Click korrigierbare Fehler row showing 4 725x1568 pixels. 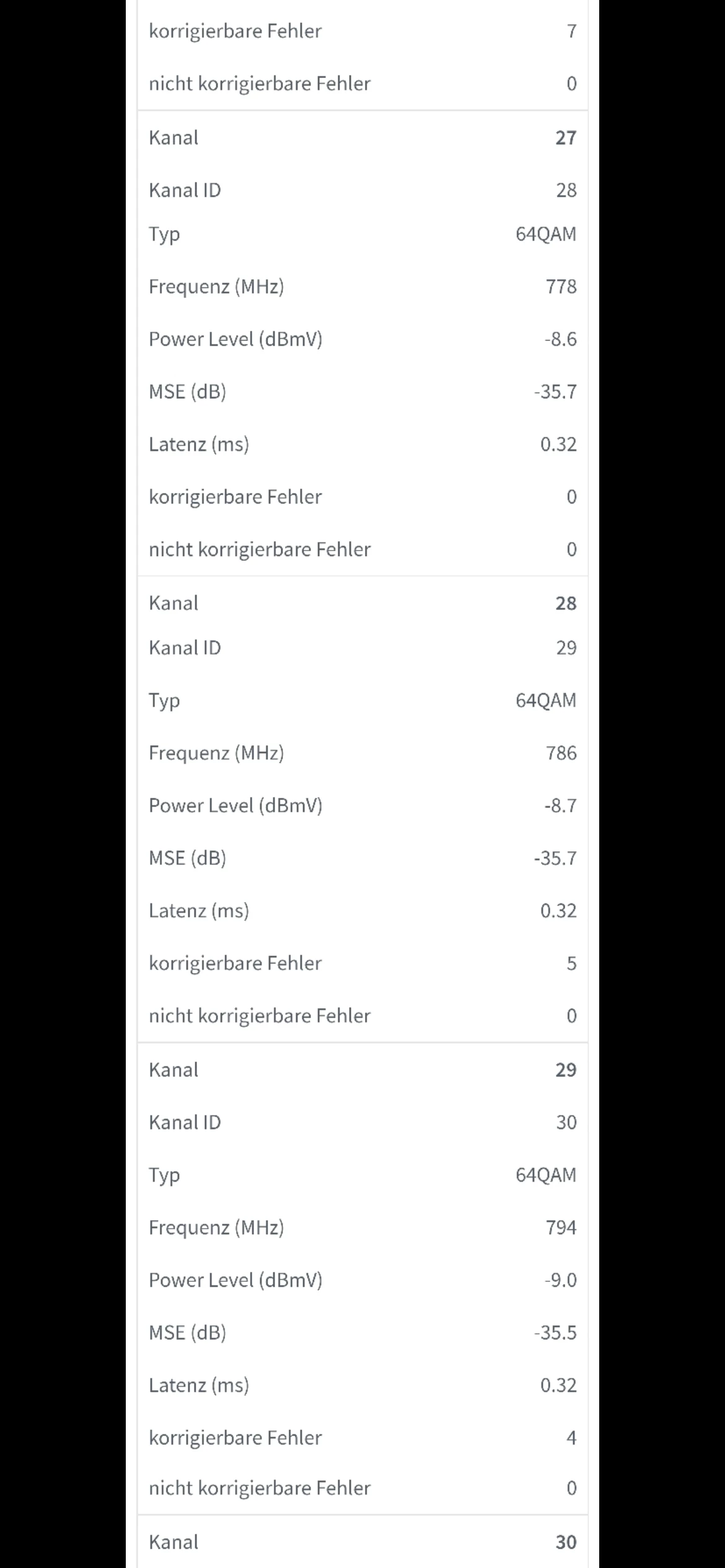[x=362, y=1437]
